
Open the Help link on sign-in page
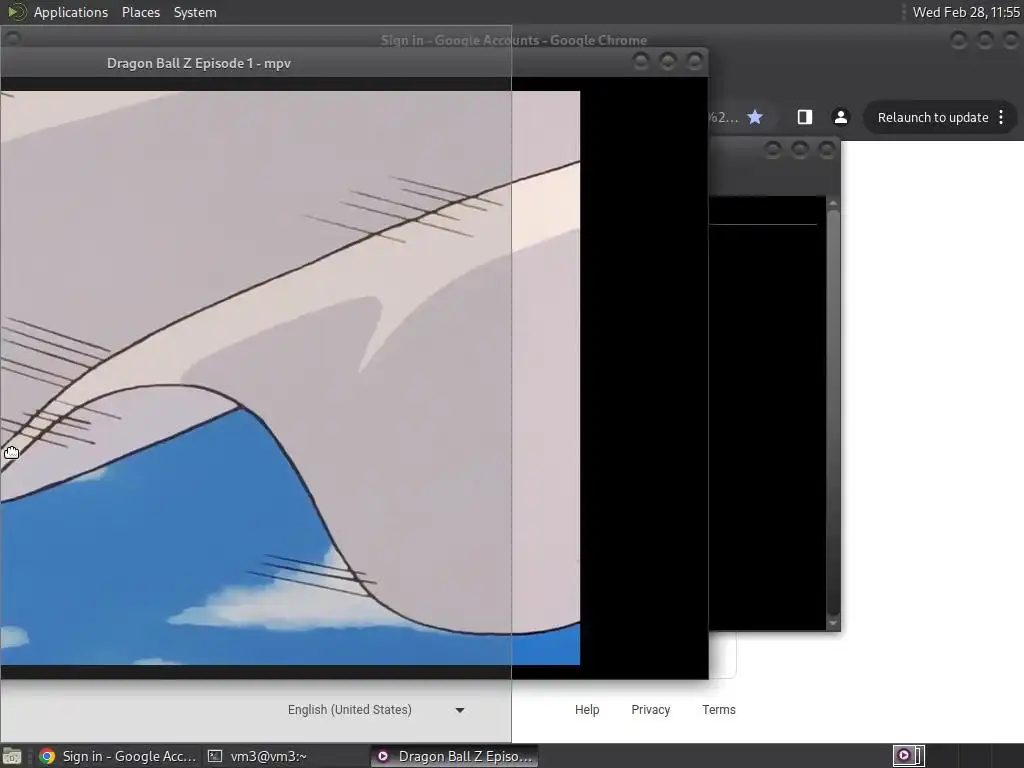pyautogui.click(x=587, y=710)
